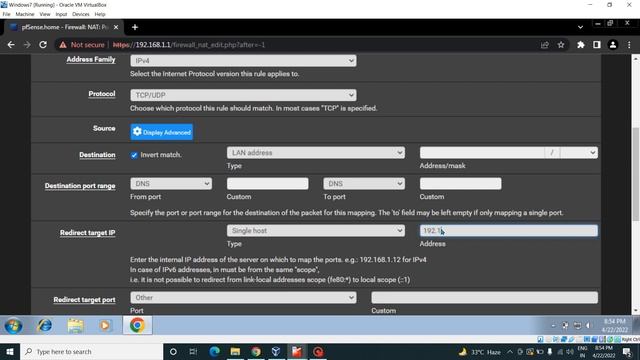Click the Redirect target IP label
Screen dimensions: 640x360
(87, 233)
